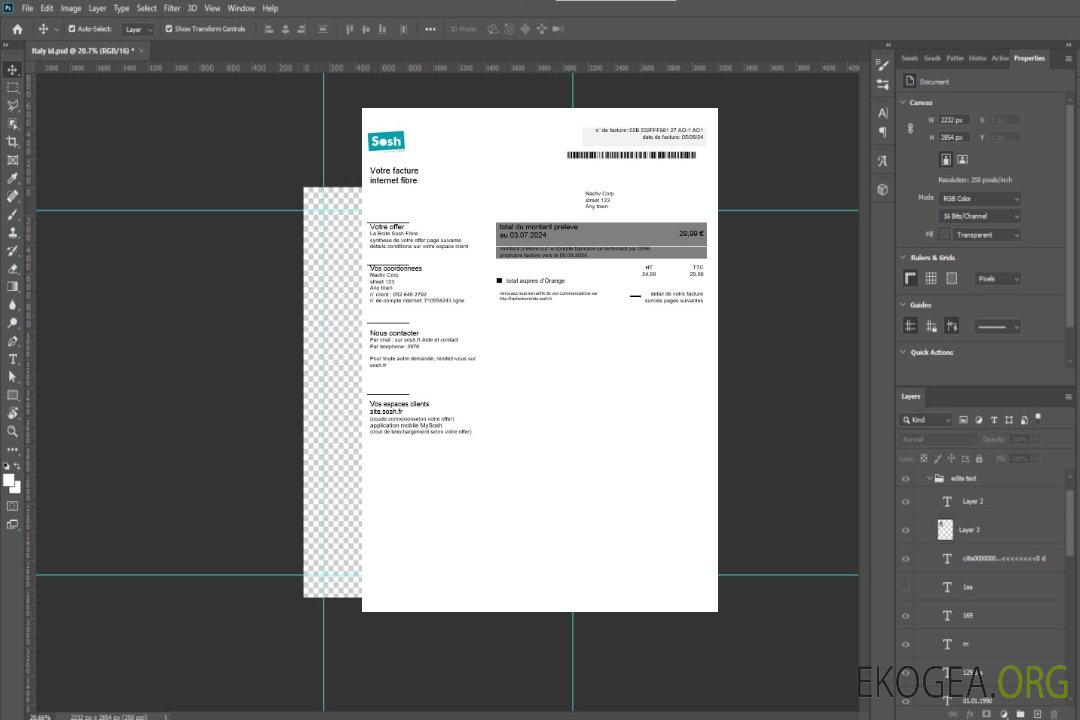1080x720 pixels.
Task: Select the Dodge tool
Action: (12, 323)
